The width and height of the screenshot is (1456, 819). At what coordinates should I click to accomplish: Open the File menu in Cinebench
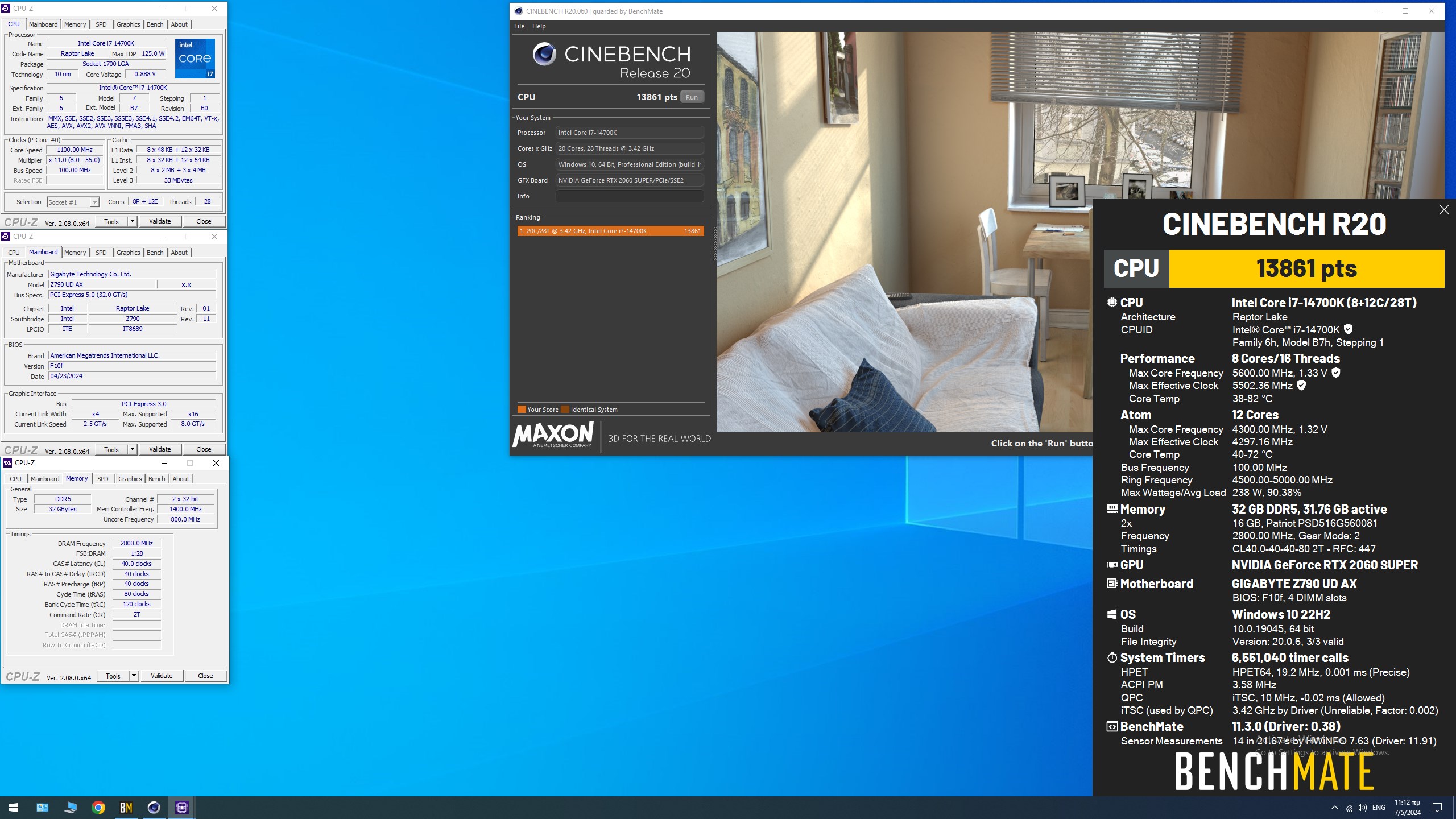[x=519, y=26]
